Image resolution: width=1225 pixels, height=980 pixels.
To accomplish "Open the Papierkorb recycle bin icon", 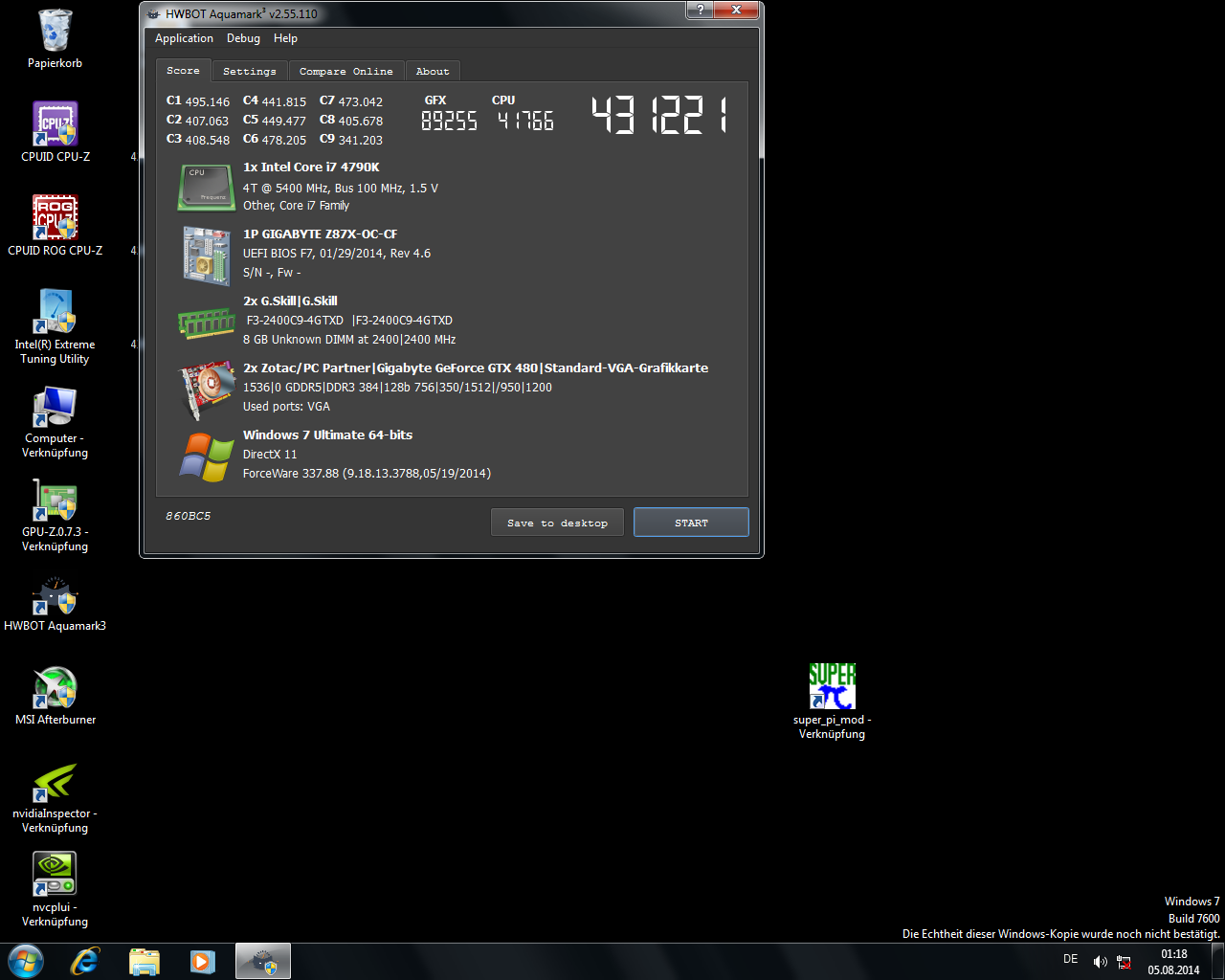I will coord(56,31).
